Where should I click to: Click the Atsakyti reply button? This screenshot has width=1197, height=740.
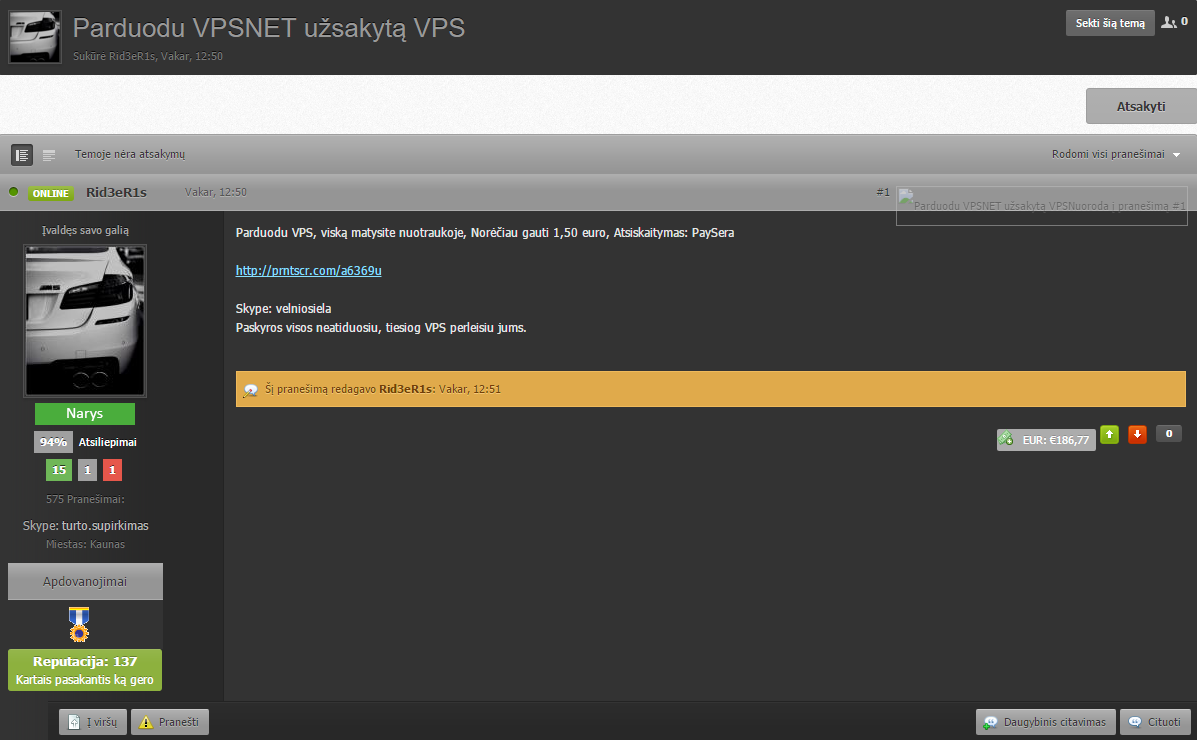click(1141, 106)
